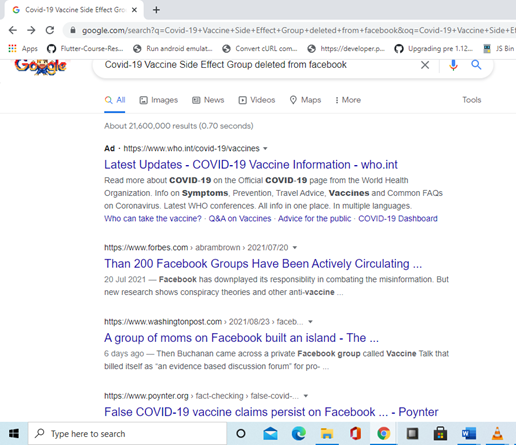This screenshot has width=516, height=445.
Task: Switch to the News tab
Action: click(x=208, y=100)
